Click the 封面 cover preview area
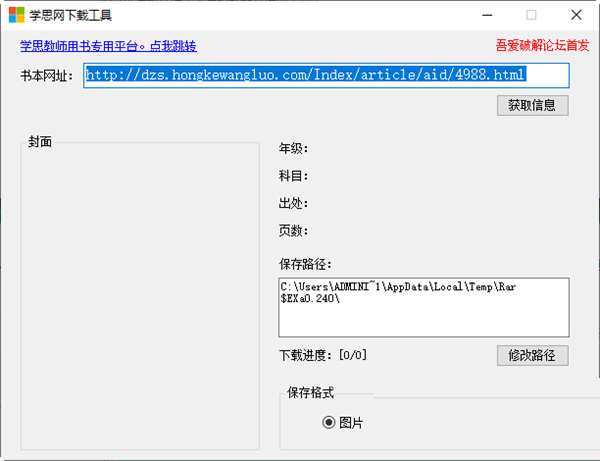Viewport: 600px width, 461px height. point(140,296)
